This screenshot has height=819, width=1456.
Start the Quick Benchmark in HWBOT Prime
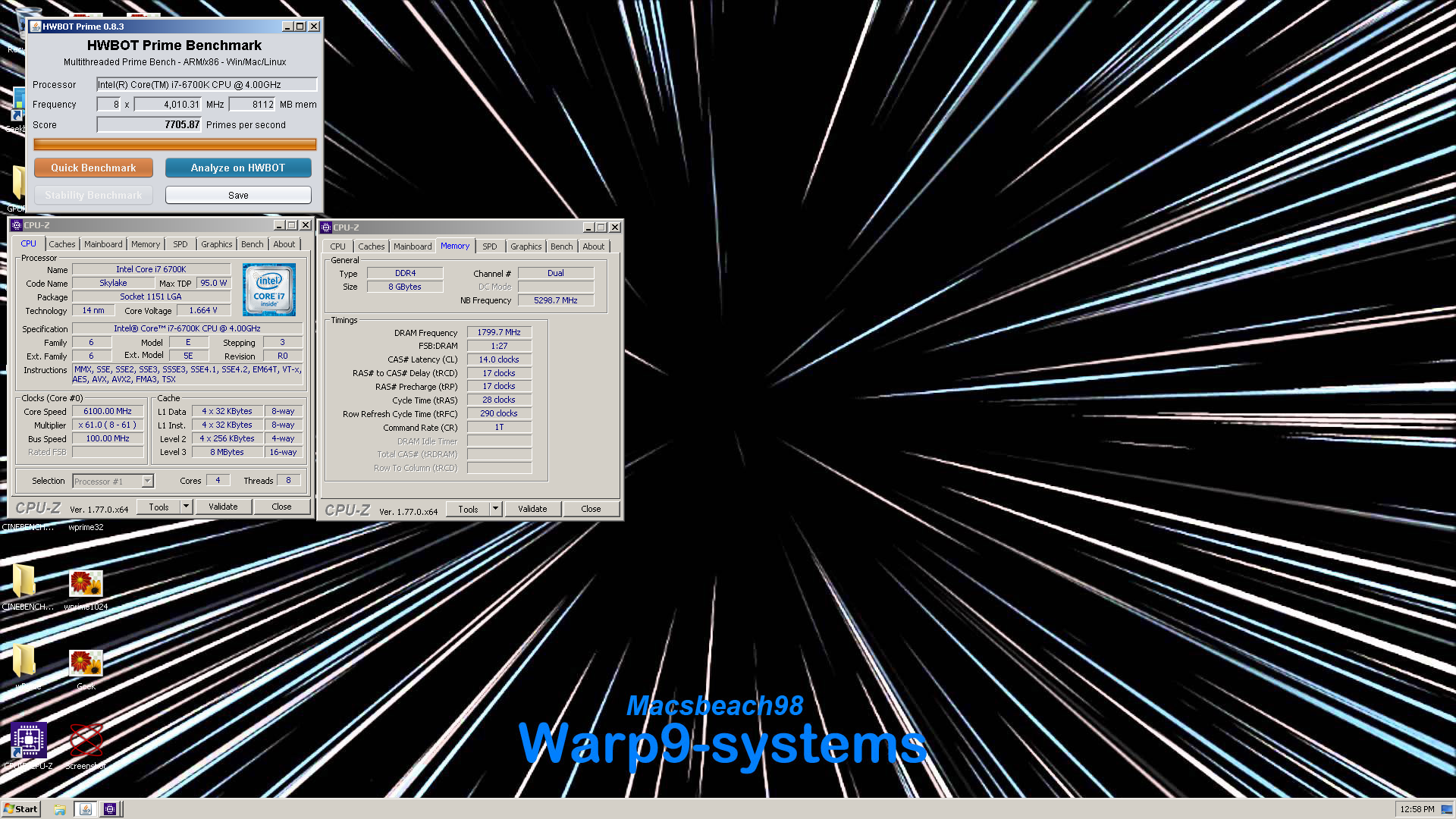pos(93,168)
